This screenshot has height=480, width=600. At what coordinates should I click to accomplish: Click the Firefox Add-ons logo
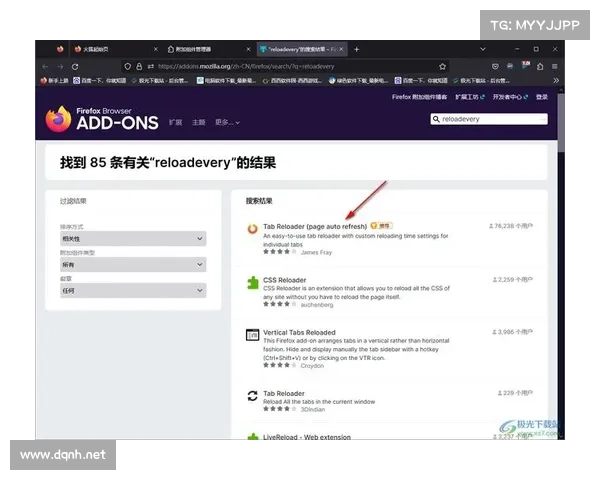[102, 119]
